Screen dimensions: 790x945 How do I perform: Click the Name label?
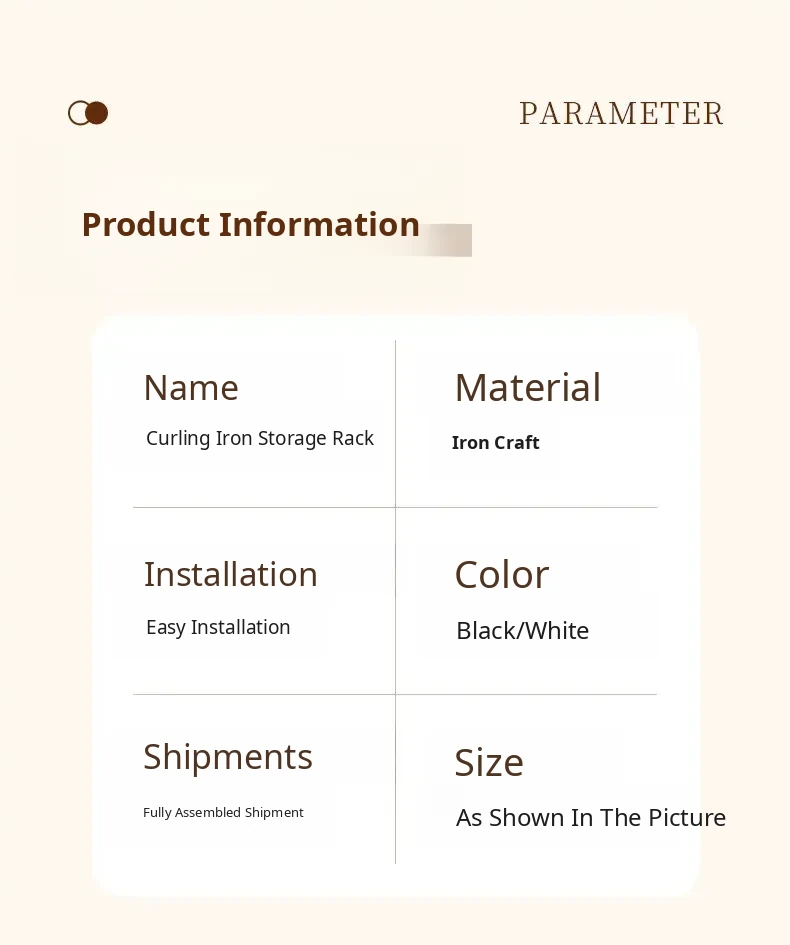191,388
